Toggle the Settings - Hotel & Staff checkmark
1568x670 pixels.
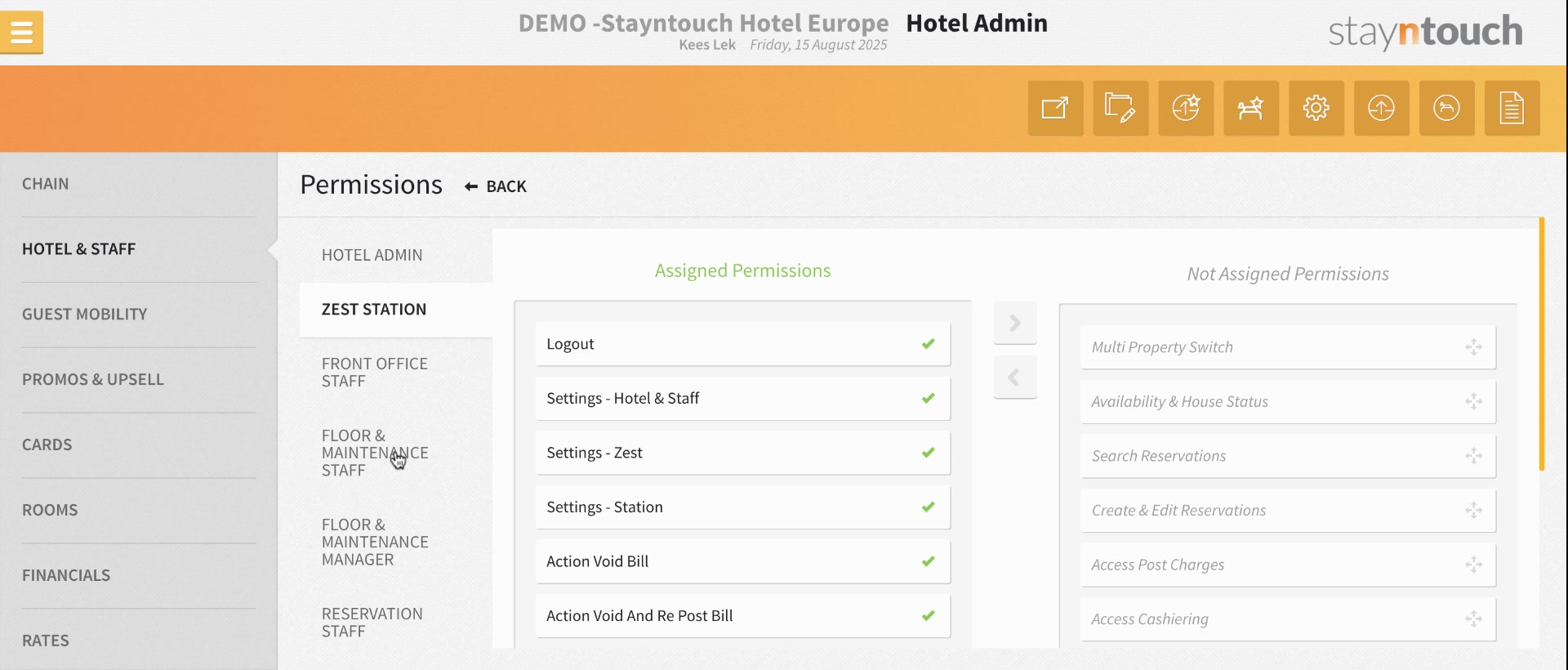[929, 398]
